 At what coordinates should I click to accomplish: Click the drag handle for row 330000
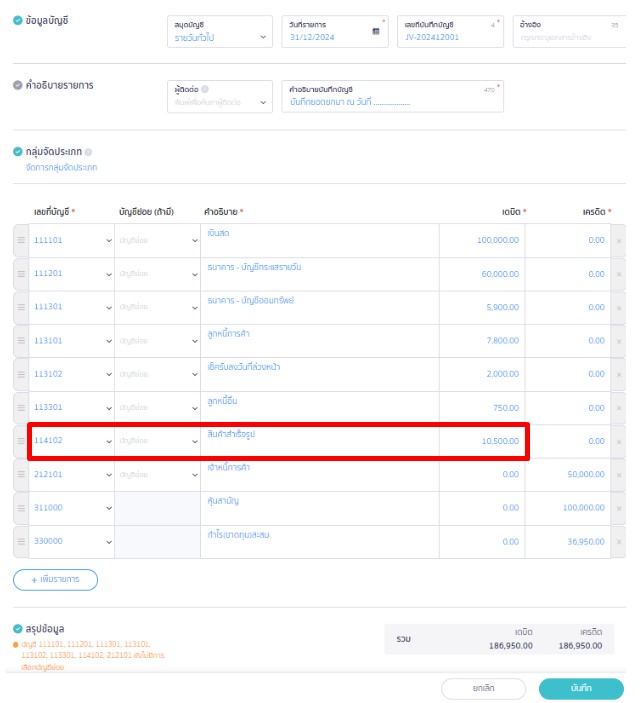click(21, 542)
